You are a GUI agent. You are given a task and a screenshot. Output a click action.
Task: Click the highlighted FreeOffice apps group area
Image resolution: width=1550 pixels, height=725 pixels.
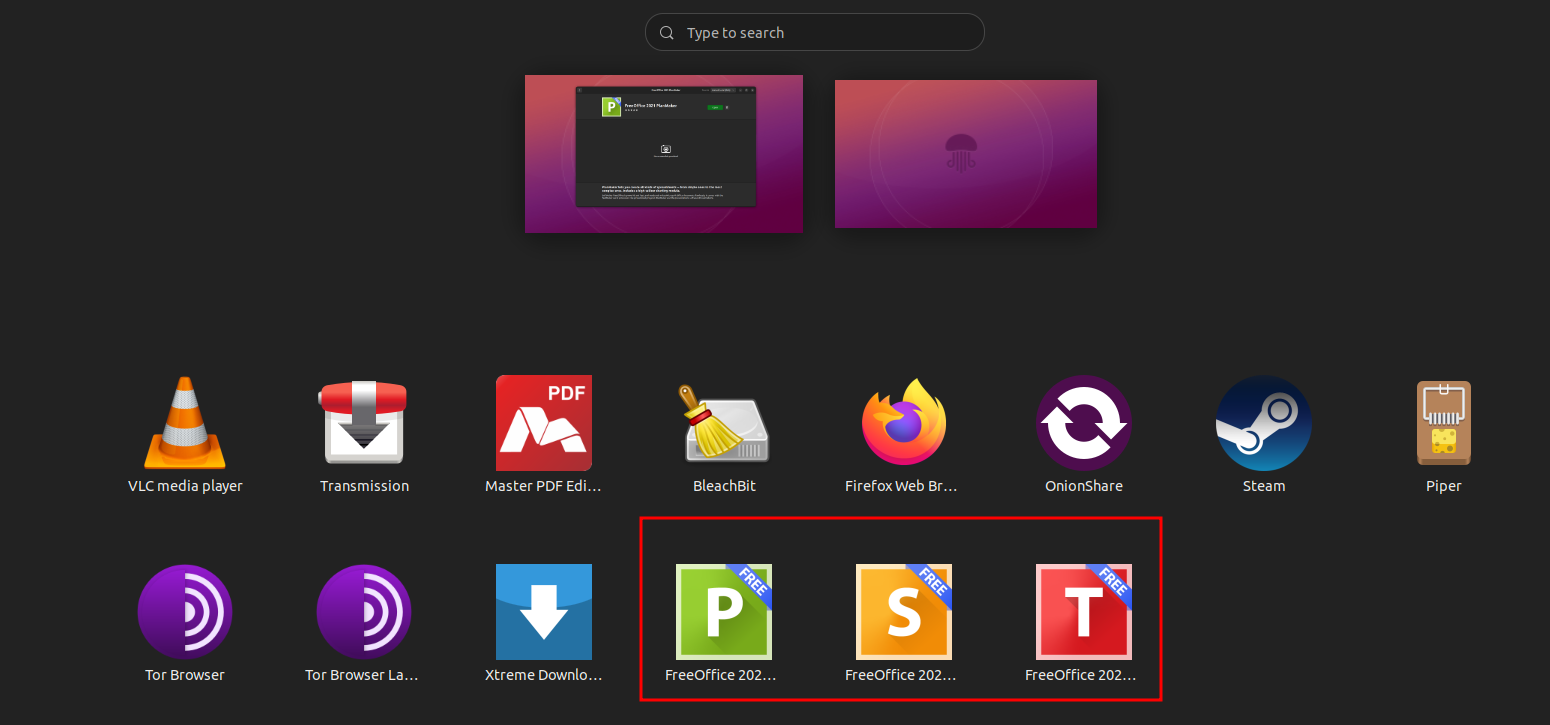tap(900, 608)
